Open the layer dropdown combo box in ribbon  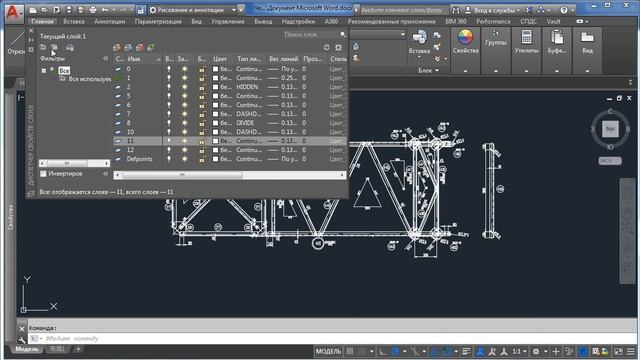click(378, 35)
